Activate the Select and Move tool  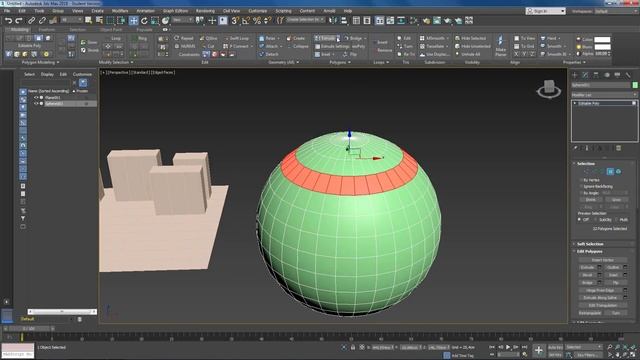click(133, 20)
